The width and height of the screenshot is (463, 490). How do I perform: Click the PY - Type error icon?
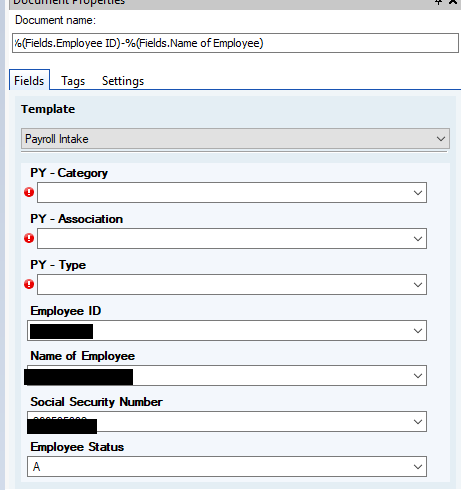click(x=29, y=284)
